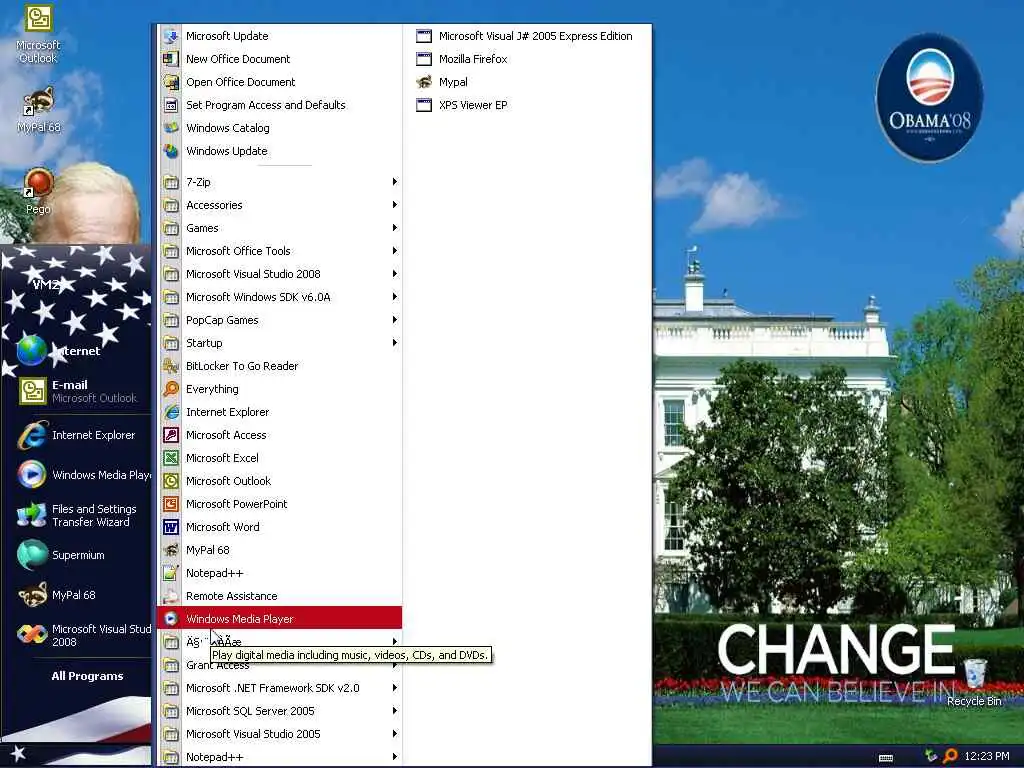Select Open Office Document
Image resolution: width=1024 pixels, height=768 pixels.
(280, 82)
